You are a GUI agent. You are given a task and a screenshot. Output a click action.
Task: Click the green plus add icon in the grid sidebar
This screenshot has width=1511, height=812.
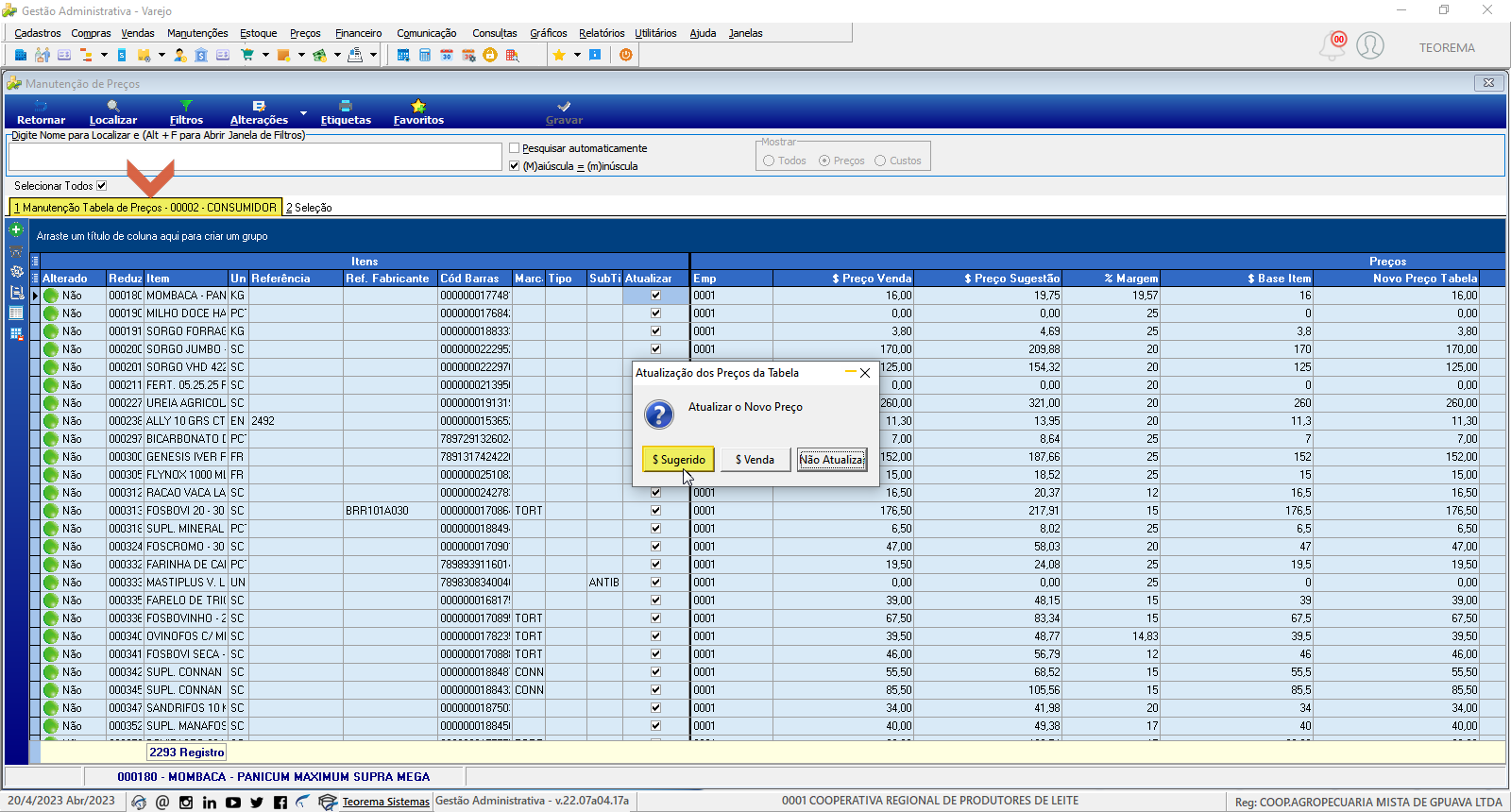pos(16,229)
